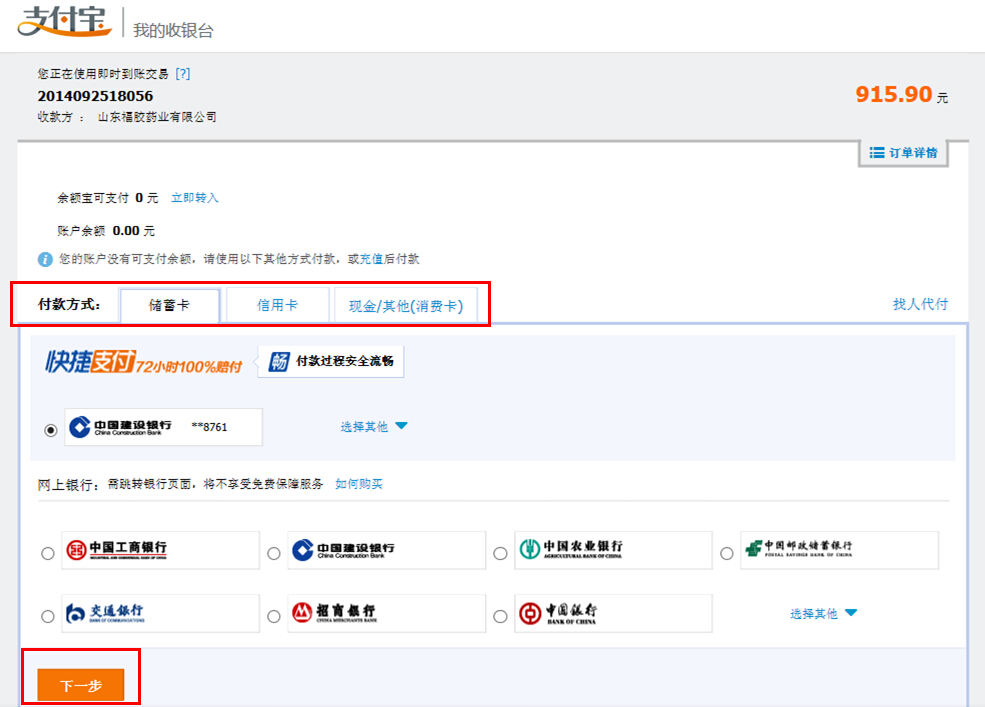The height and width of the screenshot is (707, 985).
Task: Click the China Construction Bank **8761 card
Action: pos(163,427)
